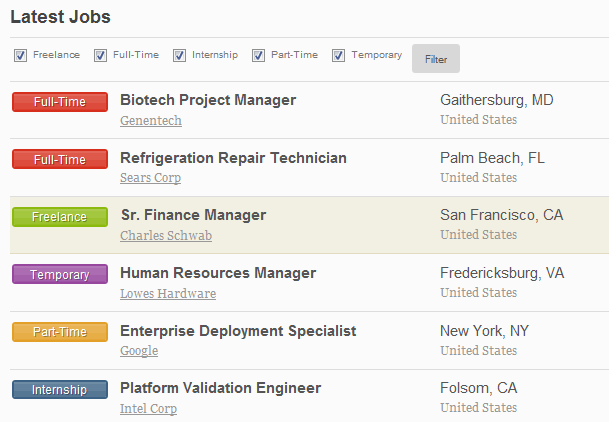Open the Human Resources Manager job

click(x=218, y=273)
